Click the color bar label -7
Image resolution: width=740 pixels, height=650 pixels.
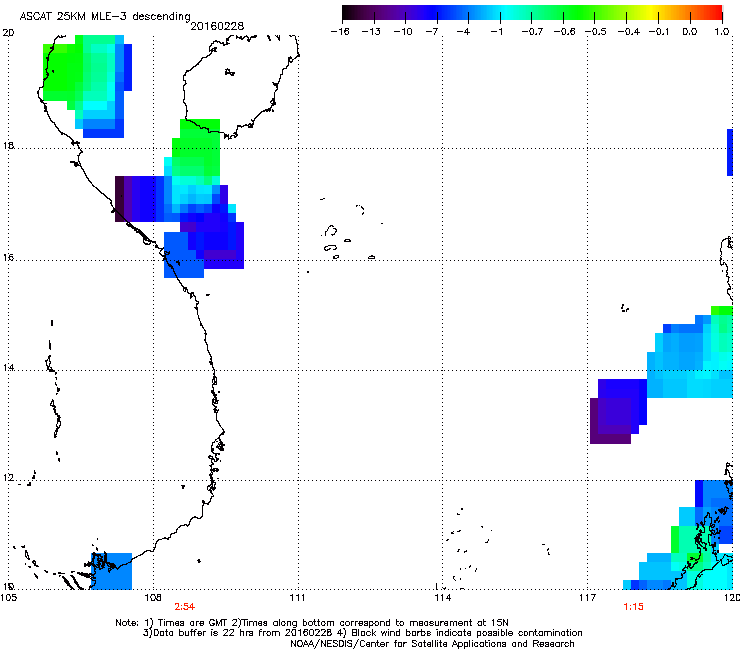pyautogui.click(x=431, y=32)
